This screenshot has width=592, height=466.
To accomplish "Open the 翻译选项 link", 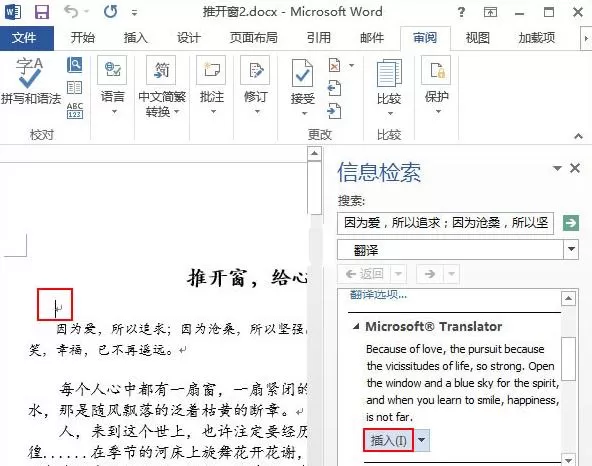I will tap(378, 295).
